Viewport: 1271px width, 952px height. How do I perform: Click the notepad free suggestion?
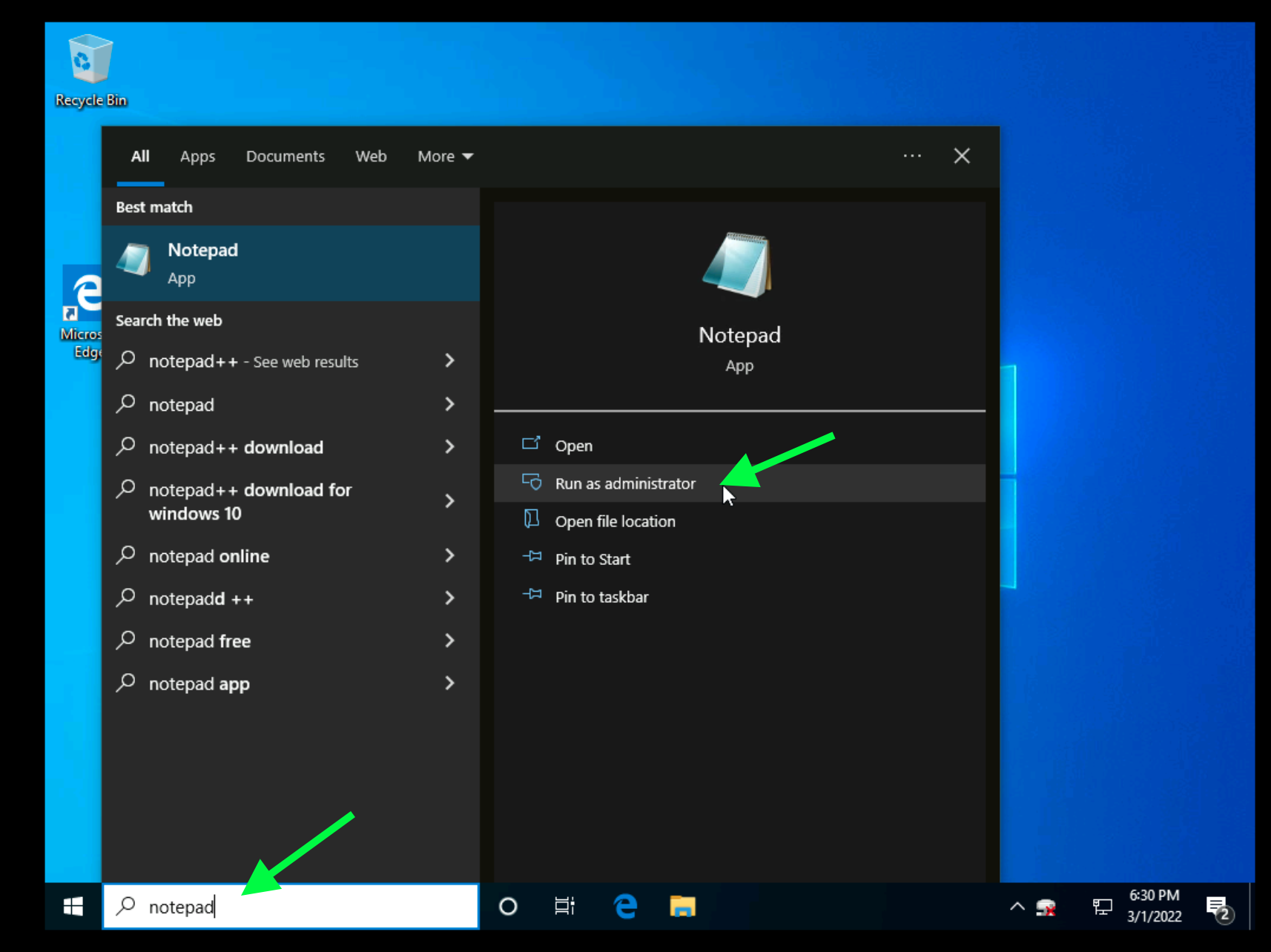[291, 641]
